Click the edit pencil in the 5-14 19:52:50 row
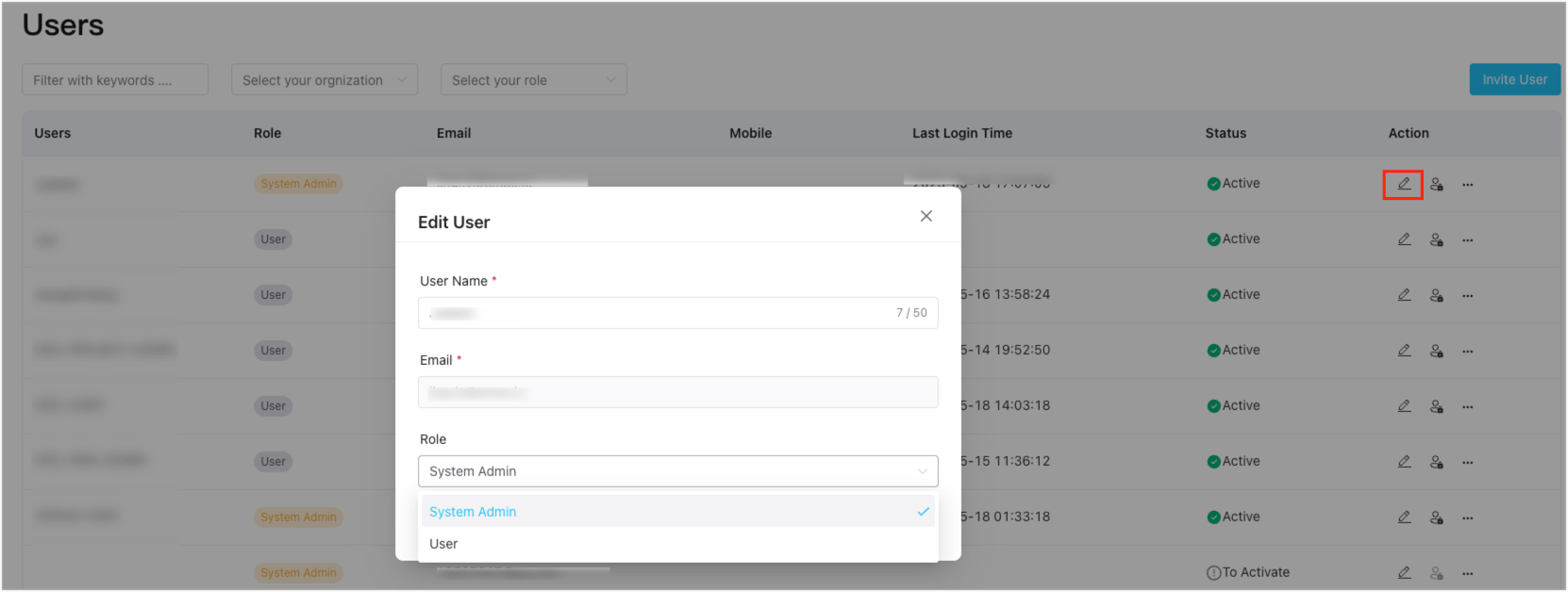Image resolution: width=1568 pixels, height=592 pixels. tap(1404, 351)
